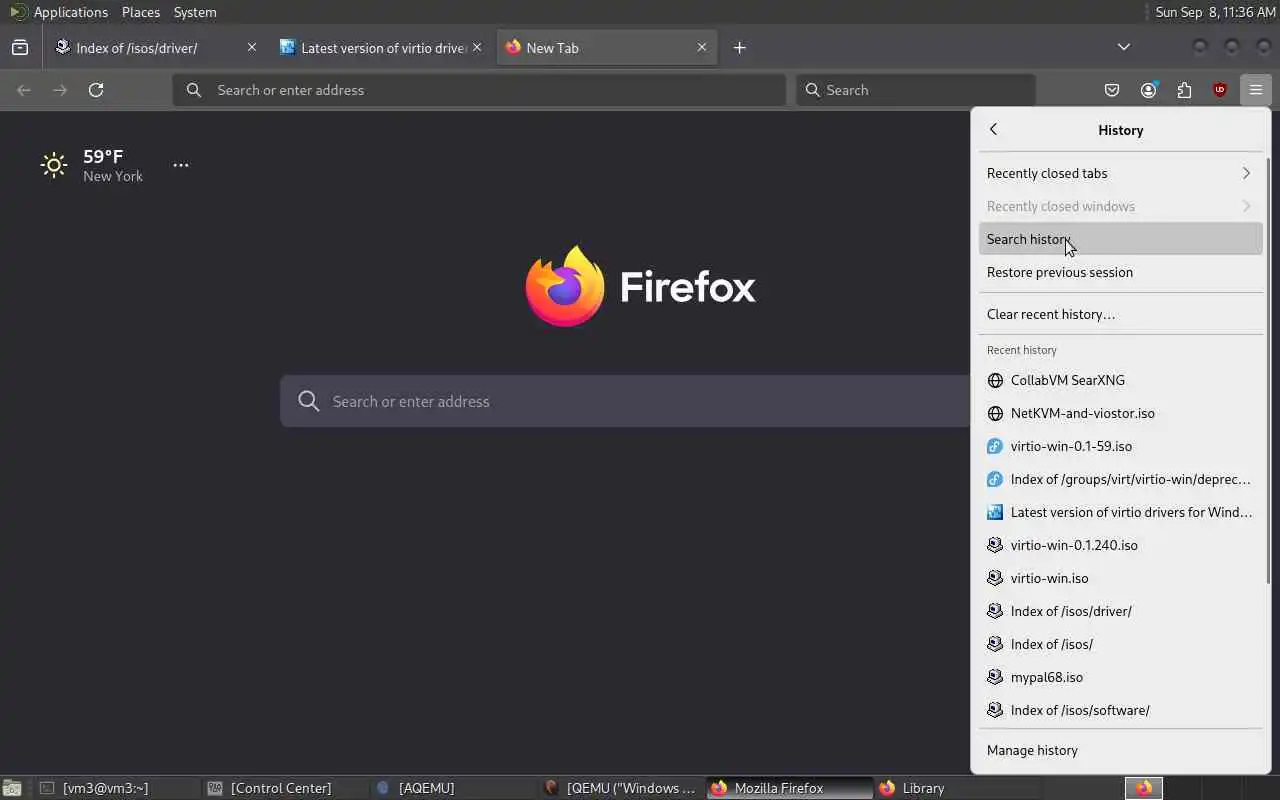
Task: Click the favicon beside mypal68.iso
Action: [x=995, y=677]
